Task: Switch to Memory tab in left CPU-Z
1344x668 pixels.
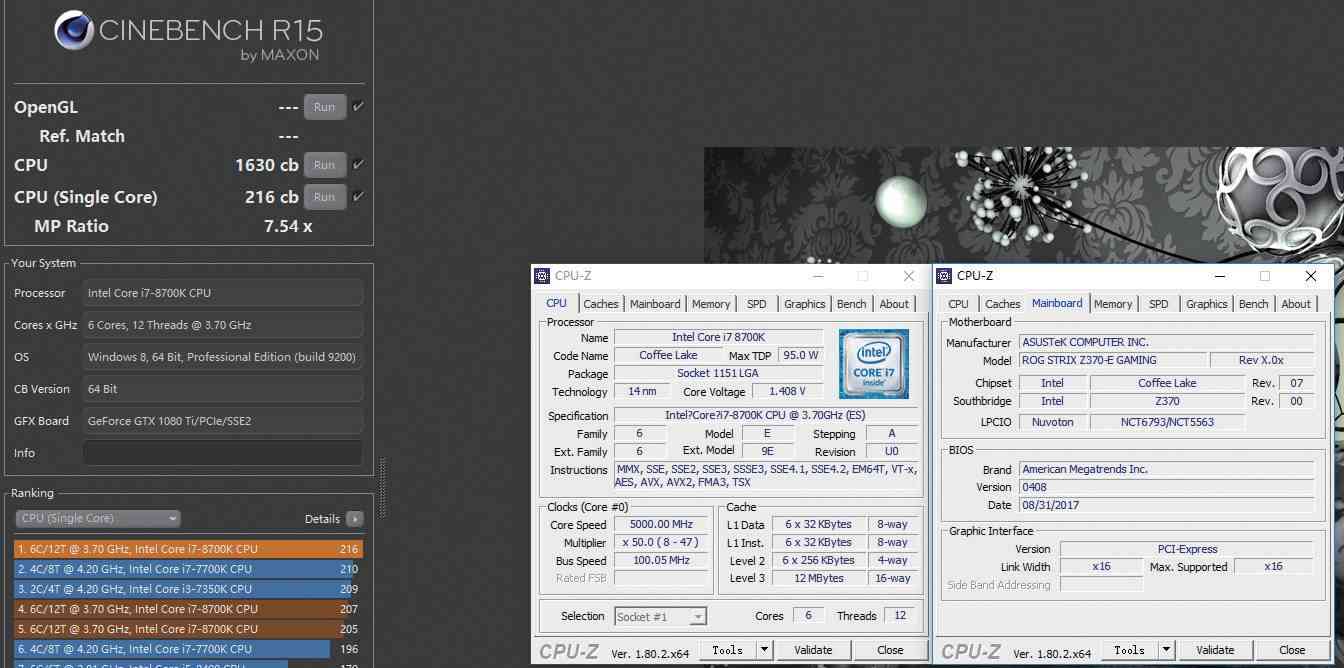Action: (x=710, y=304)
